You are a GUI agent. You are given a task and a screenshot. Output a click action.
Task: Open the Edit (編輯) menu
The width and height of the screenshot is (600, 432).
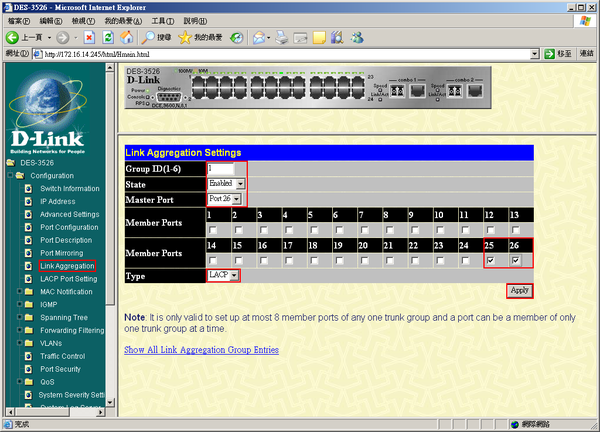[51, 21]
